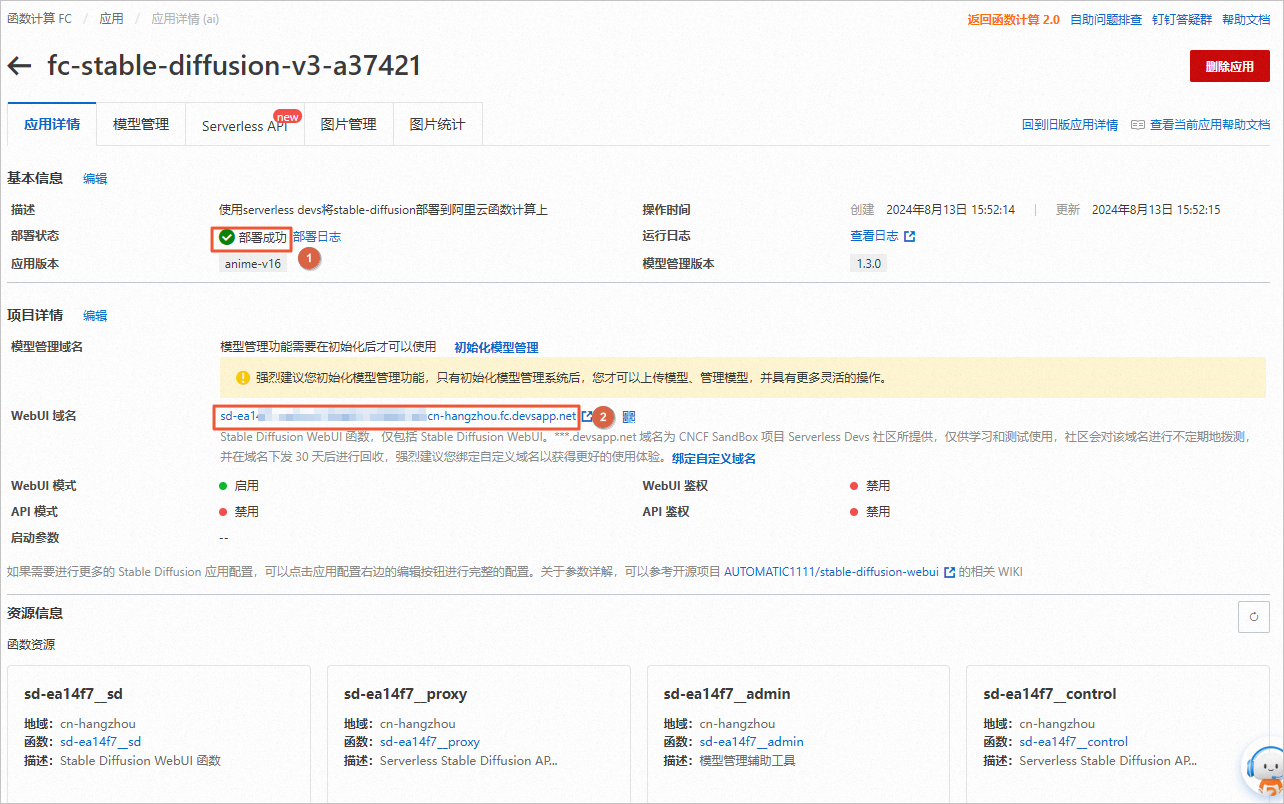1284x804 pixels.
Task: Click the 删除应用 button
Action: click(x=1229, y=66)
